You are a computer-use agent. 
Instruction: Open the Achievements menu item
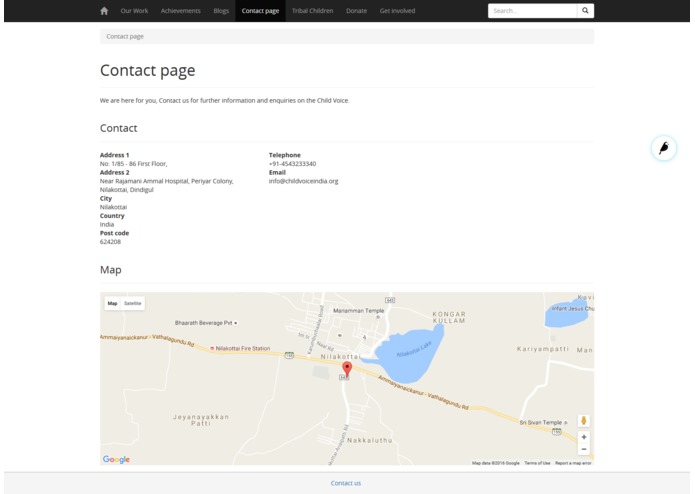180,11
